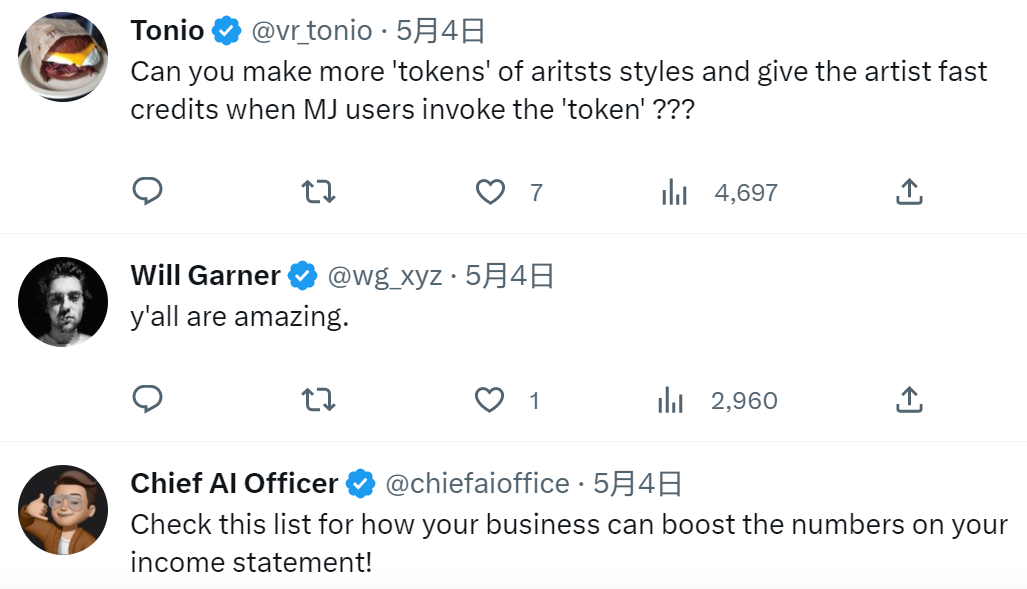Viewport: 1027px width, 589px height.
Task: Click the 5月4日 timestamp on Tonio's tweet
Action: pos(441,31)
